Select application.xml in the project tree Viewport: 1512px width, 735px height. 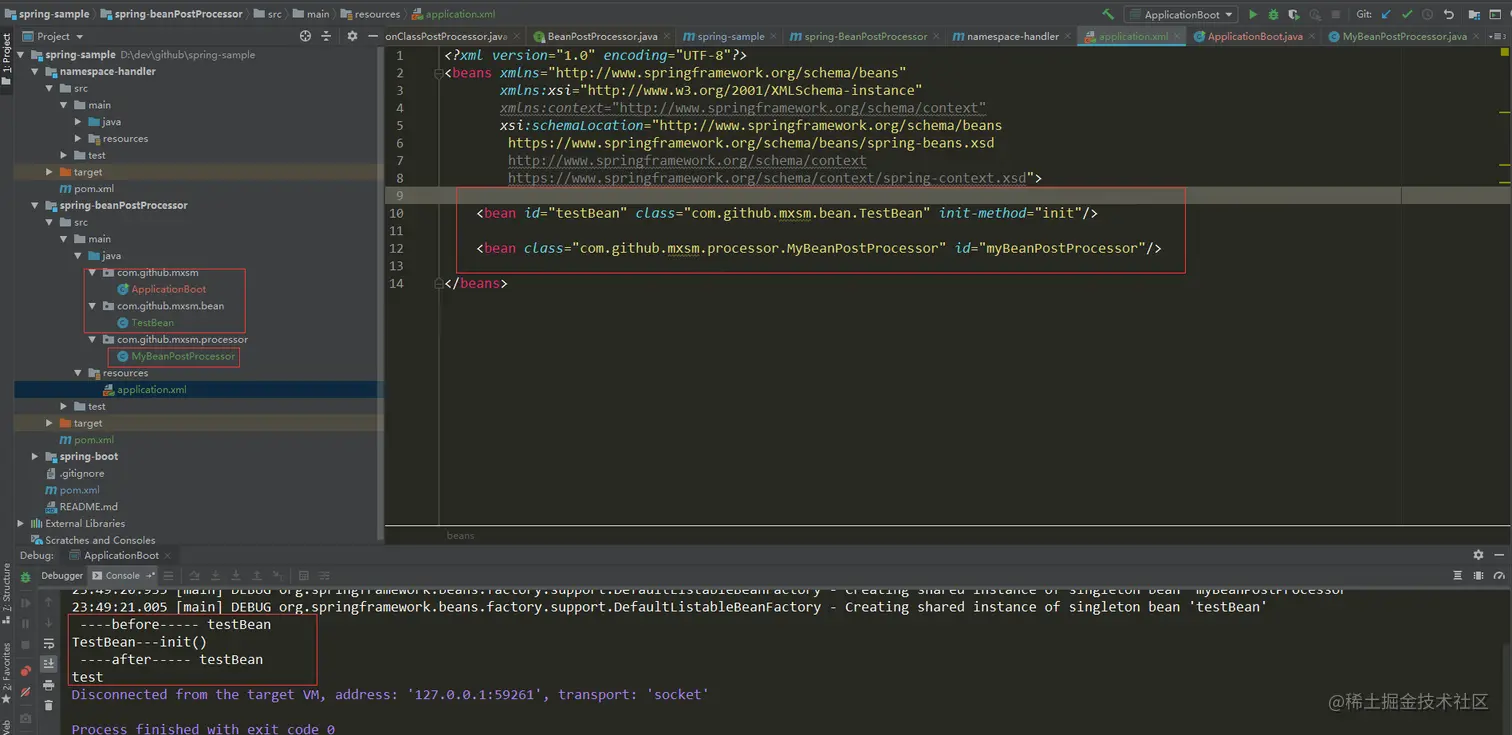click(x=143, y=390)
